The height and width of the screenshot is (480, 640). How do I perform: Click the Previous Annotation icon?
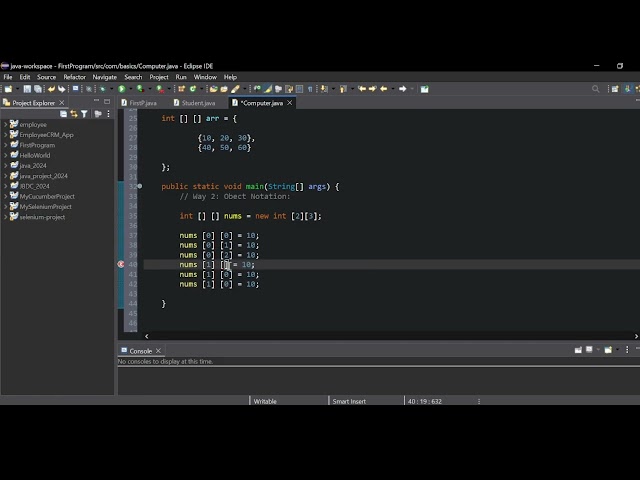click(x=343, y=89)
